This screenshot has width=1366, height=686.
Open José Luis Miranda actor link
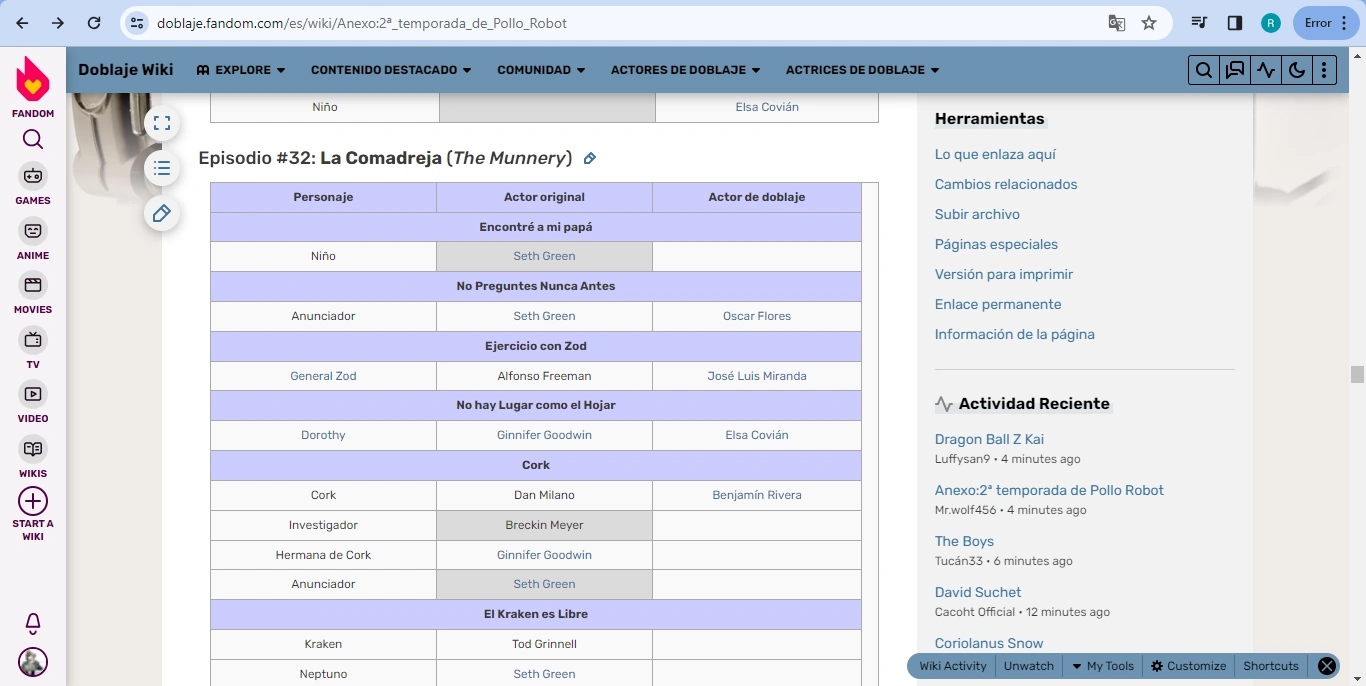pos(757,376)
